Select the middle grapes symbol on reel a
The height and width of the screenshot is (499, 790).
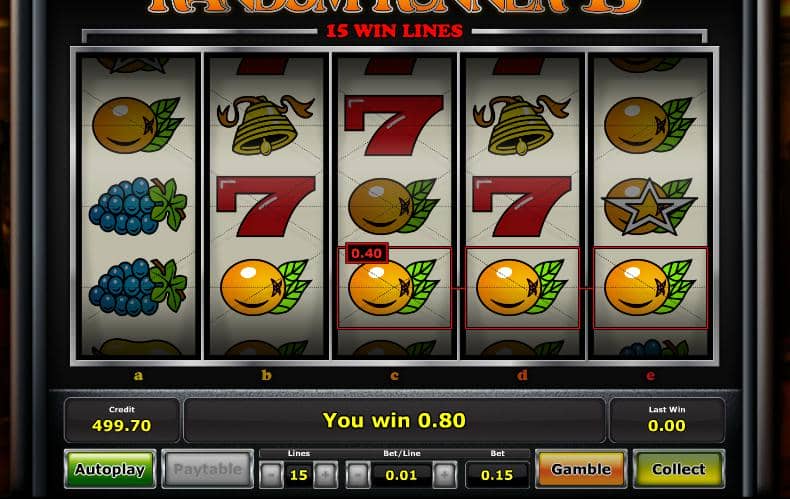point(138,206)
